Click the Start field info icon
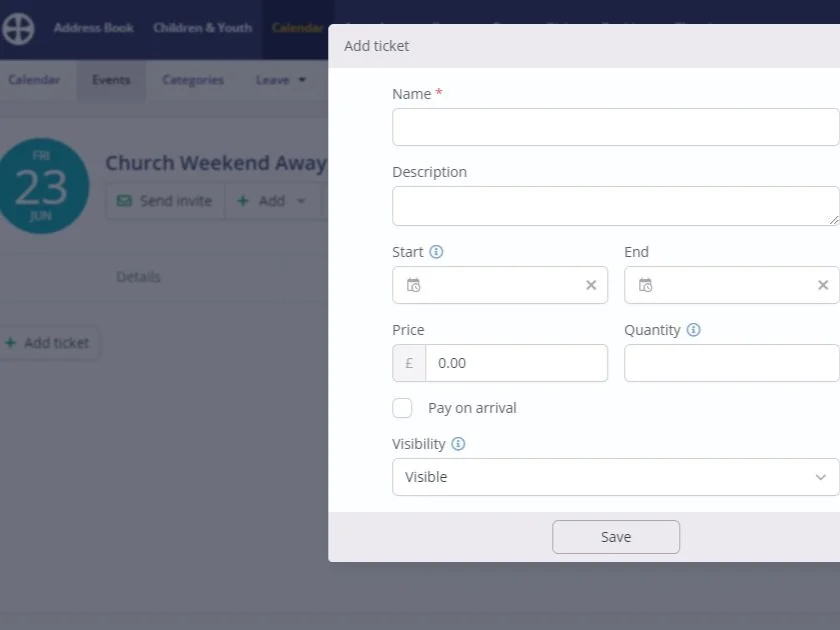Viewport: 840px width, 630px height. tap(436, 252)
